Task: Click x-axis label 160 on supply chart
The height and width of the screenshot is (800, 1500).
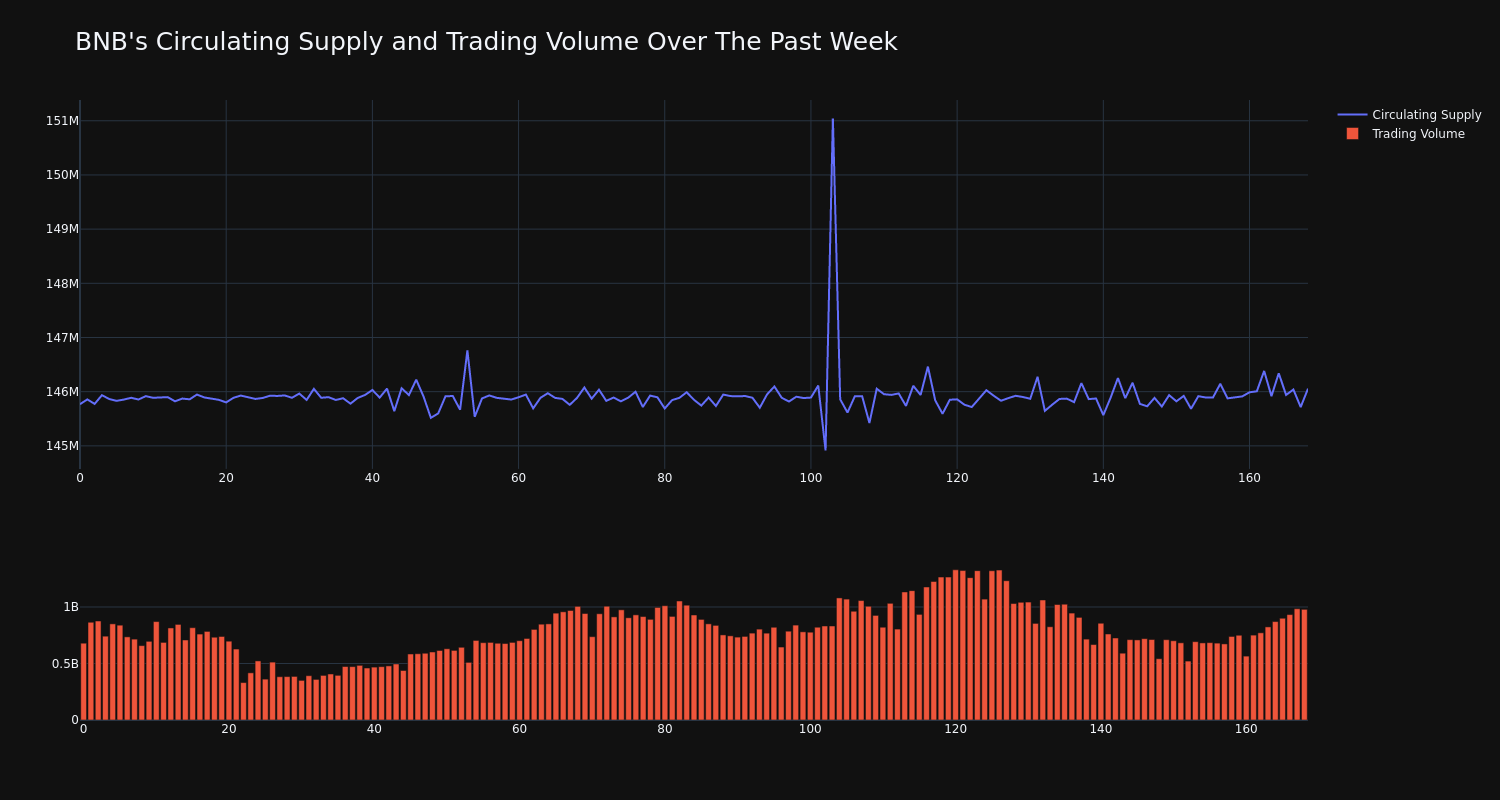Action: coord(1249,478)
